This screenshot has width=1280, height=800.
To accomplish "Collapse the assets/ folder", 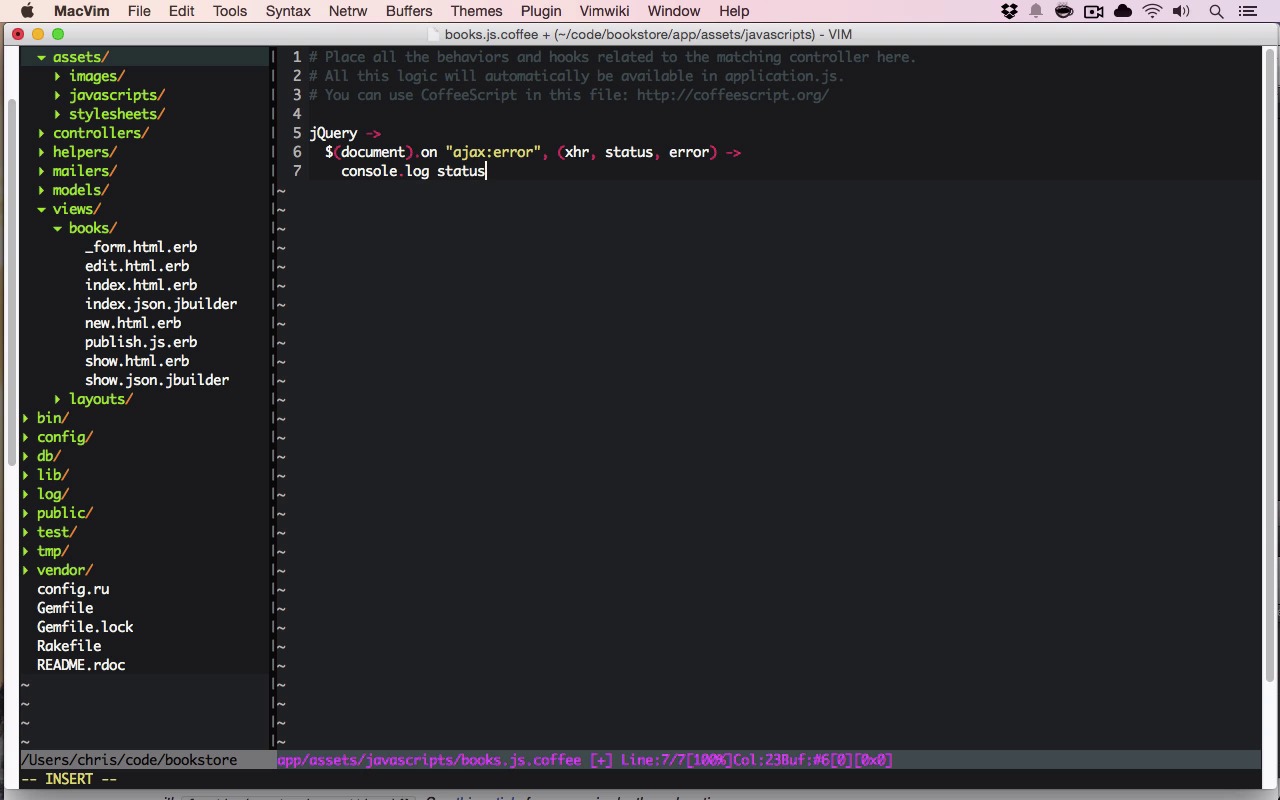I will coord(41,57).
